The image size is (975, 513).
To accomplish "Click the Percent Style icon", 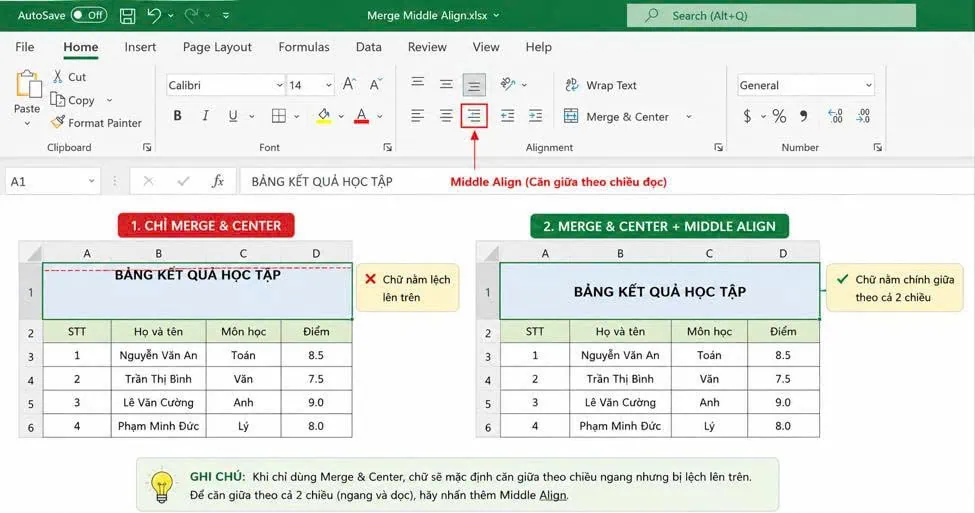I will 779,116.
